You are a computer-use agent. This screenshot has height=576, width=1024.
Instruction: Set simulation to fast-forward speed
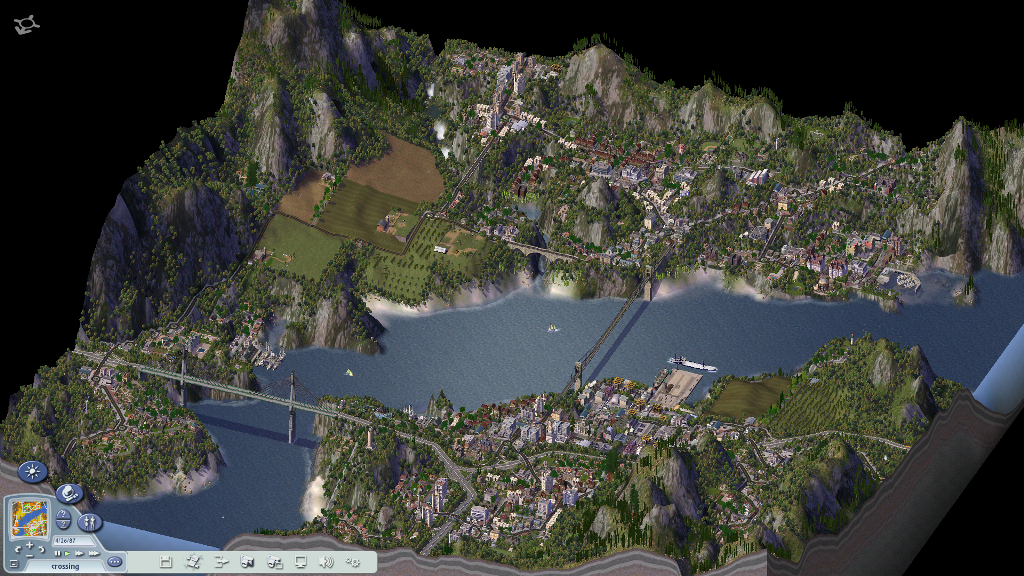click(x=80, y=554)
